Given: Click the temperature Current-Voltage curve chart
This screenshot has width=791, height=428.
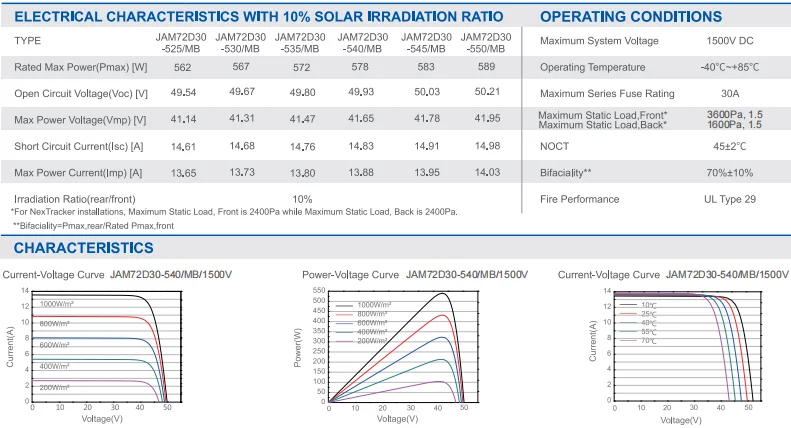Looking at the screenshot, I should [x=688, y=346].
